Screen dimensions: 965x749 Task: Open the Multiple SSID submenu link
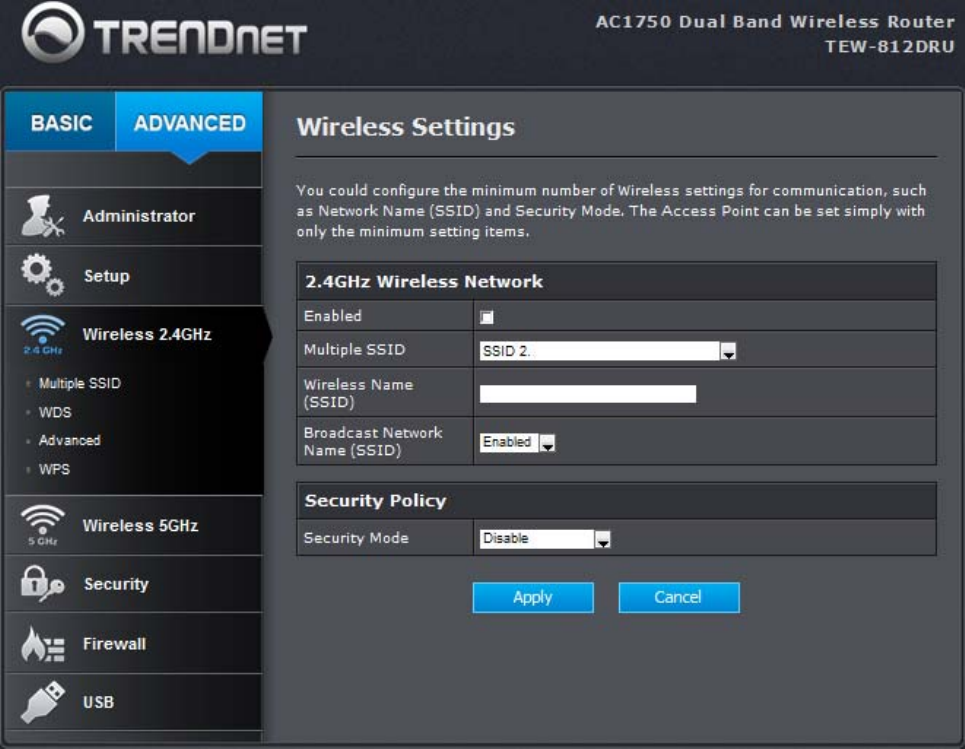click(x=79, y=383)
